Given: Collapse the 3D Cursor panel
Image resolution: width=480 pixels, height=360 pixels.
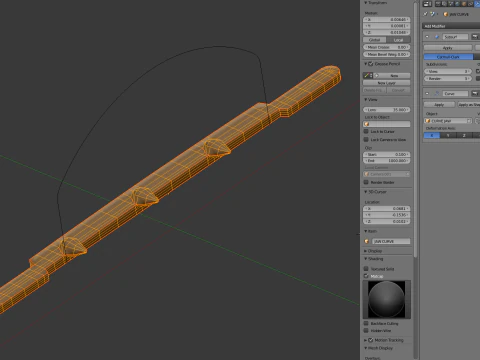Looking at the screenshot, I should click(366, 192).
